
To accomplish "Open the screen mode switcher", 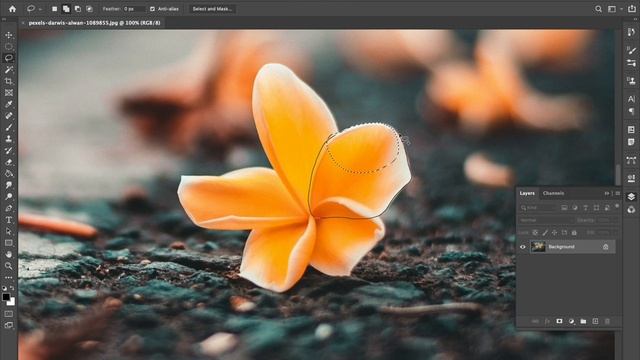I will tap(9, 325).
